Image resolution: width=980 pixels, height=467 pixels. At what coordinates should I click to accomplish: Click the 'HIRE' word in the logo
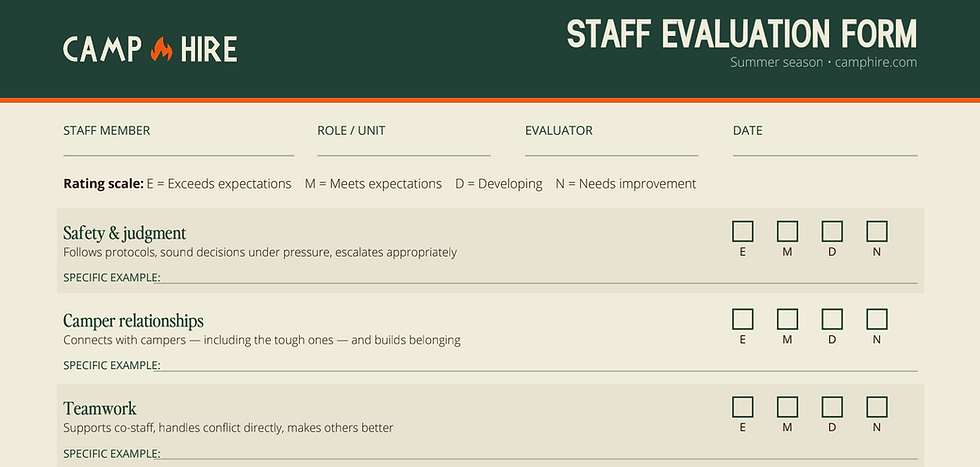click(209, 49)
